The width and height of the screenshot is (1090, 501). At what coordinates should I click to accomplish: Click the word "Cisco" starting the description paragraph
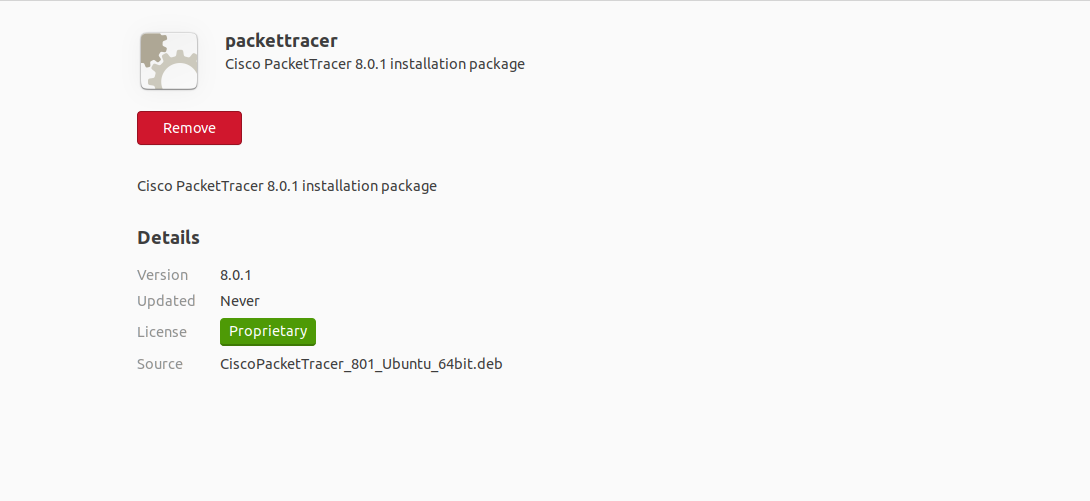[154, 186]
